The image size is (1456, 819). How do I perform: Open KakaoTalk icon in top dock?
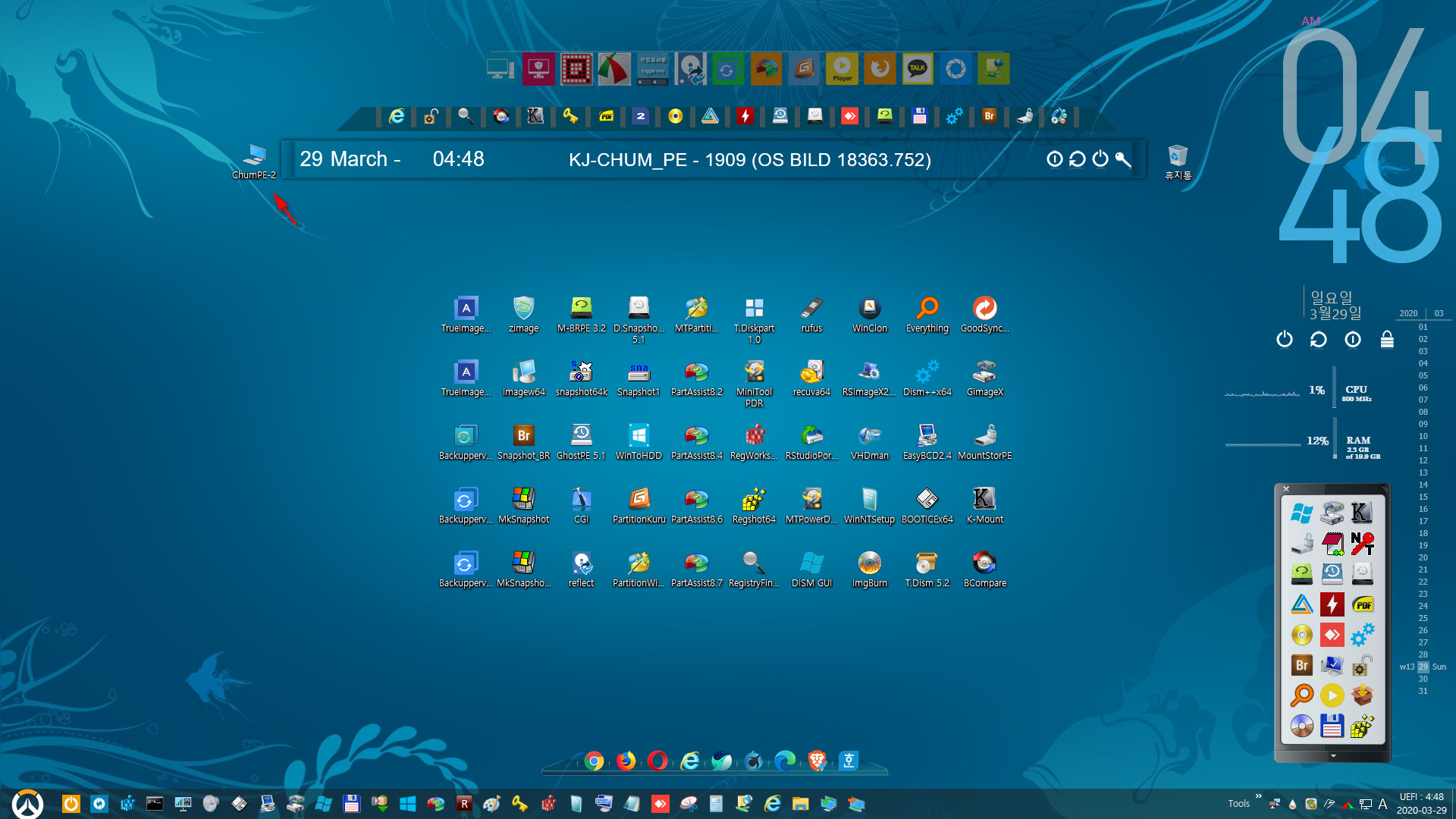[918, 69]
